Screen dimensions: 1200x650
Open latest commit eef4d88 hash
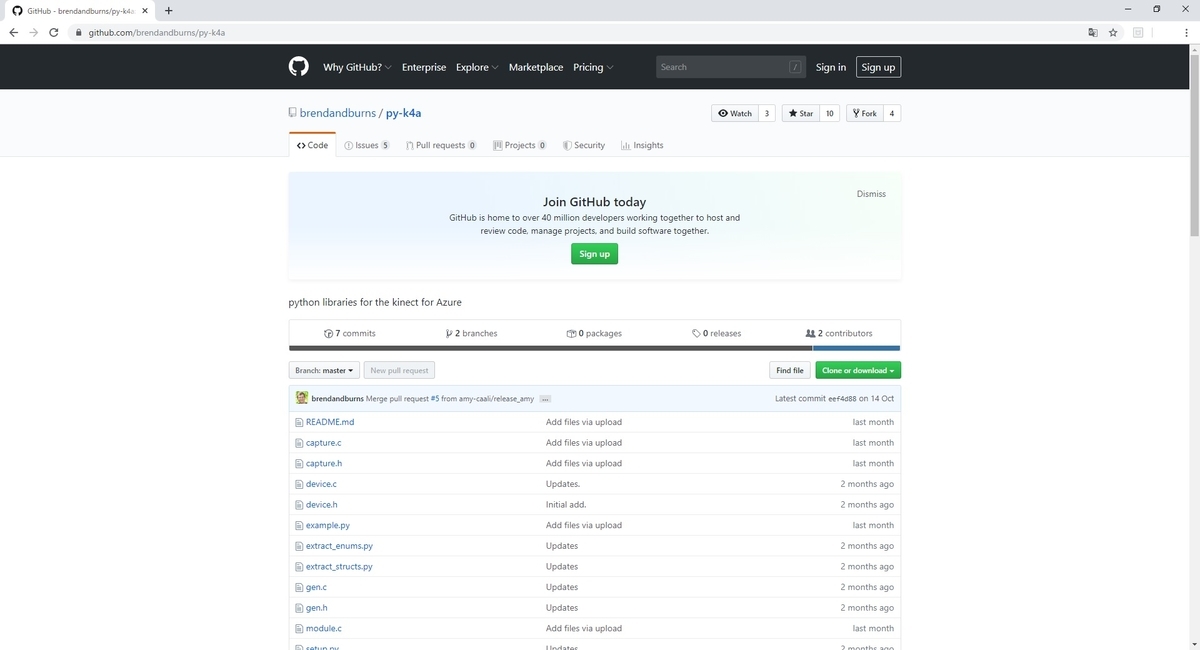tap(841, 398)
